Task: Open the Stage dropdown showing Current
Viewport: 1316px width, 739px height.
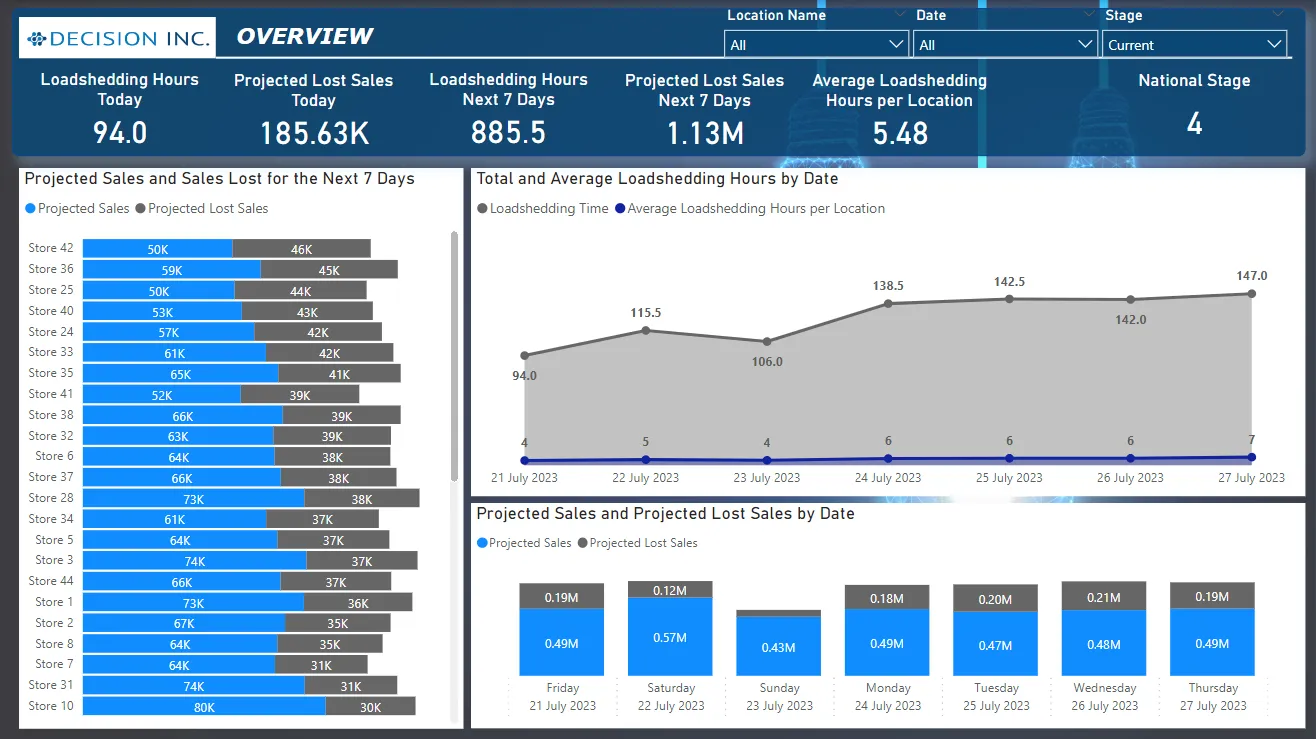Action: 1194,45
